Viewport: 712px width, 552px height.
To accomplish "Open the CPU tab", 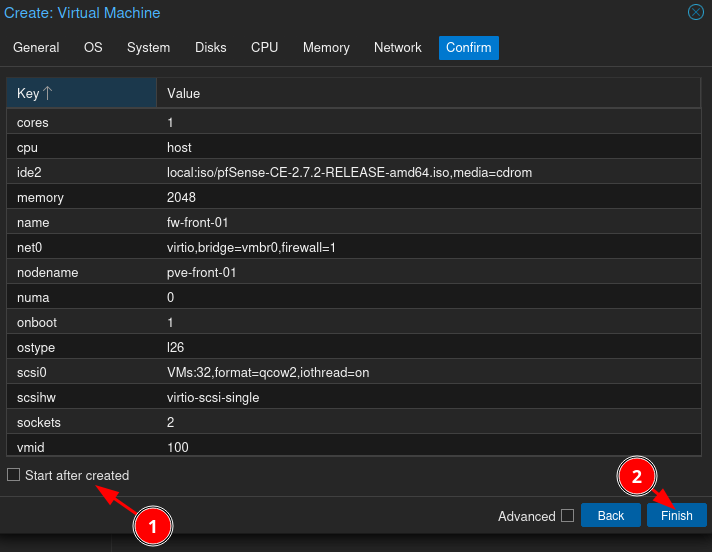I will coord(264,47).
